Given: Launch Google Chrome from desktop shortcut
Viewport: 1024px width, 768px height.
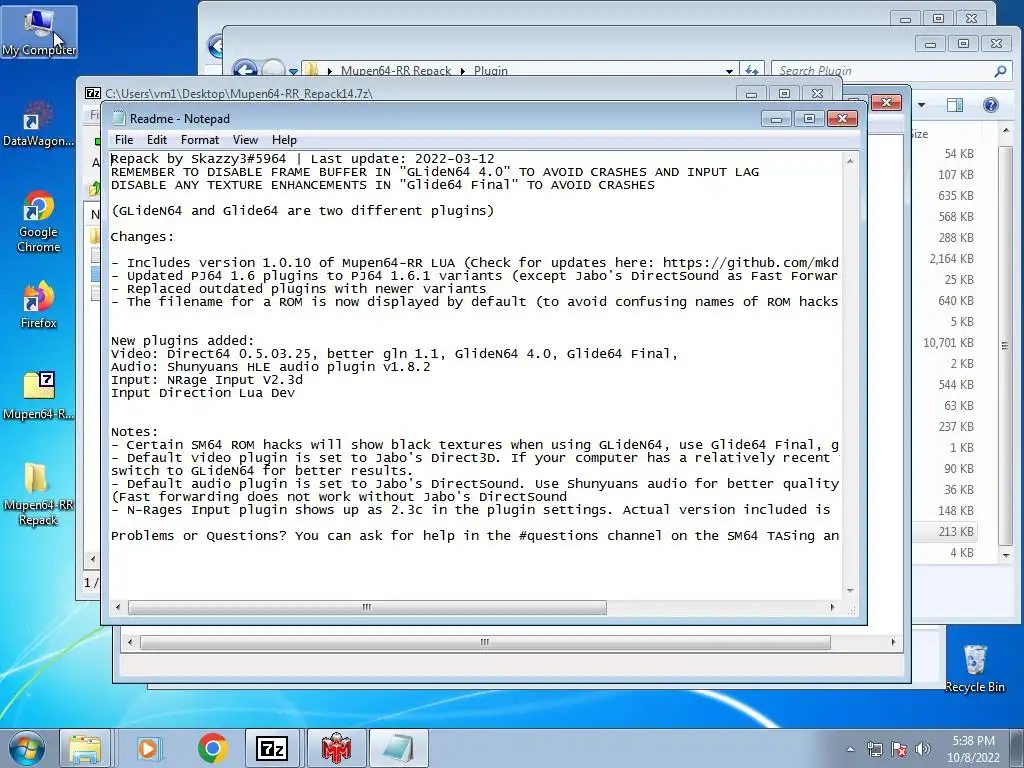Looking at the screenshot, I should click(x=38, y=222).
